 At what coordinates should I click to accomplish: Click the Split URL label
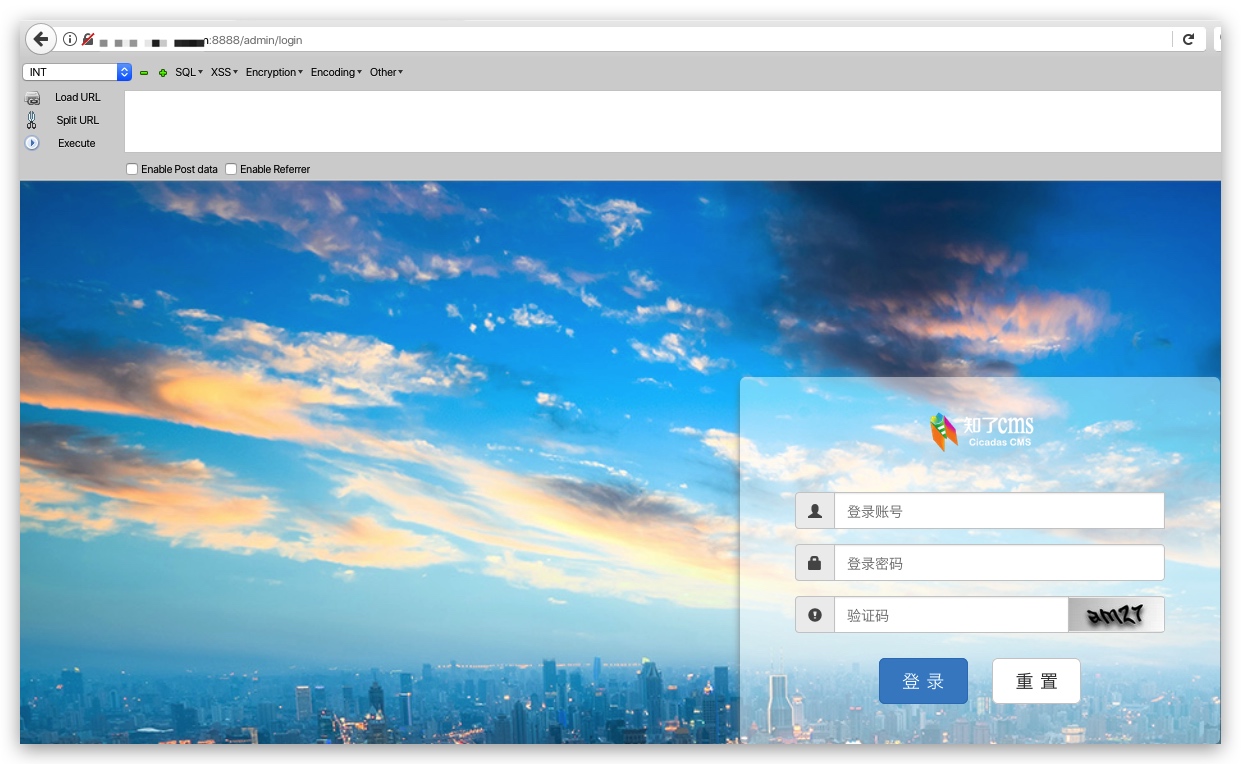tap(78, 120)
